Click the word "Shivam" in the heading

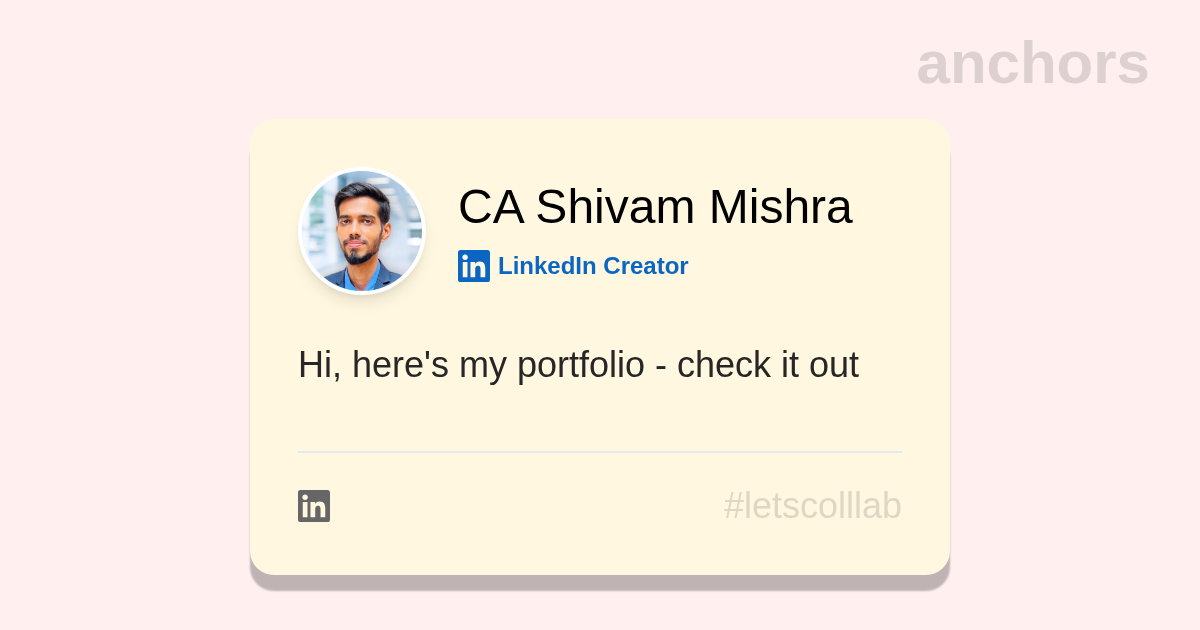[615, 207]
